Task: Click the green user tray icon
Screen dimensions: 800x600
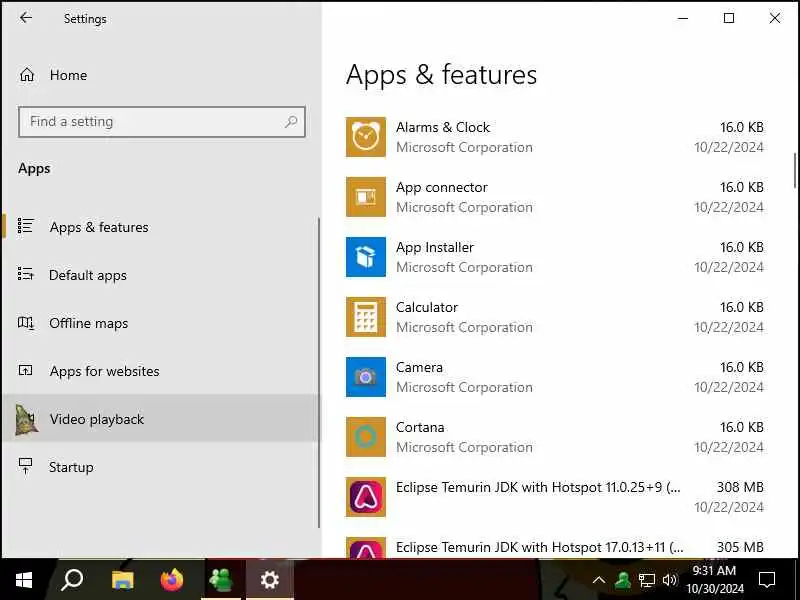Action: coord(622,580)
